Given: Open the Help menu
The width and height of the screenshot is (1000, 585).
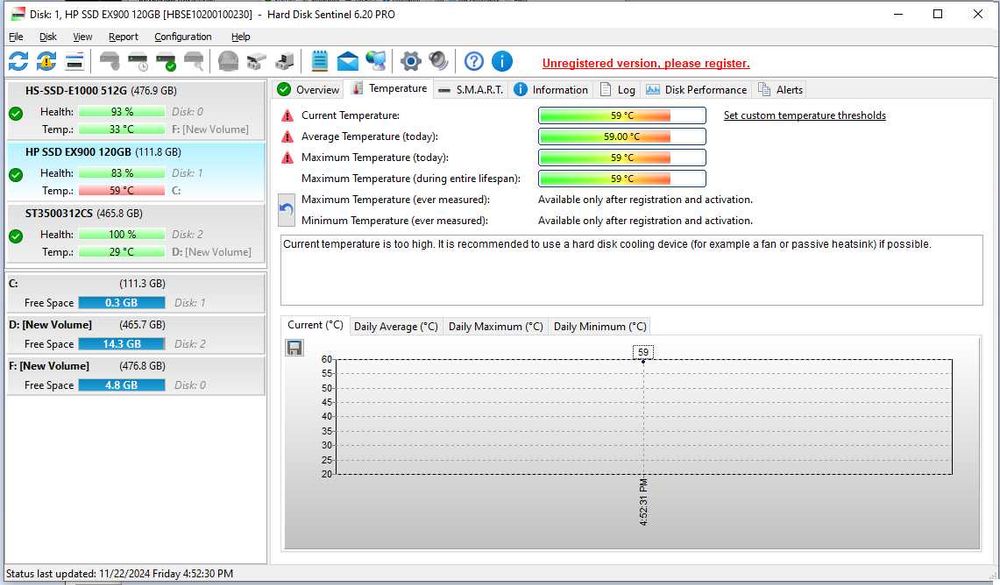Looking at the screenshot, I should [x=240, y=37].
